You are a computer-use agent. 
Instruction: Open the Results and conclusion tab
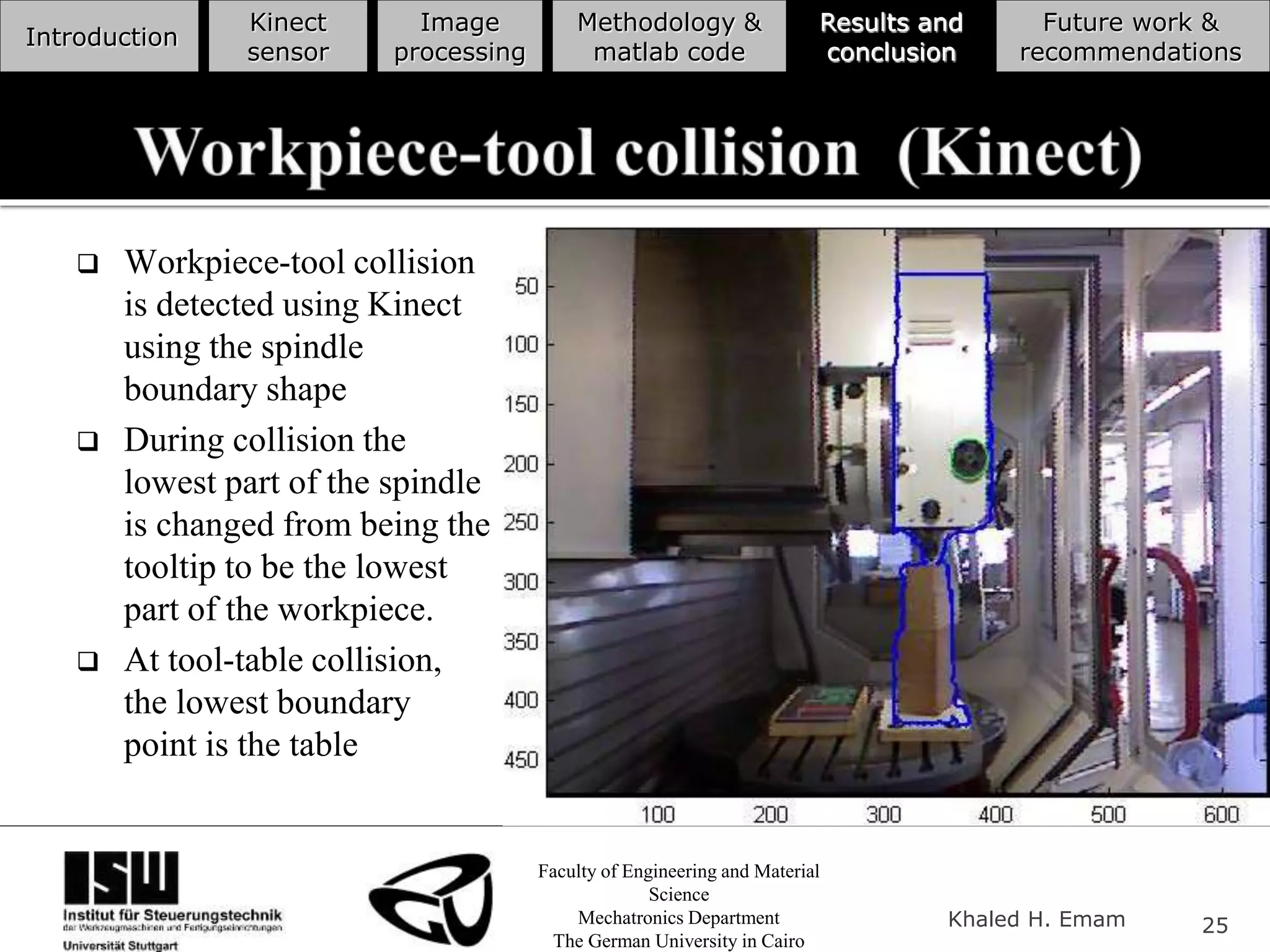(891, 36)
